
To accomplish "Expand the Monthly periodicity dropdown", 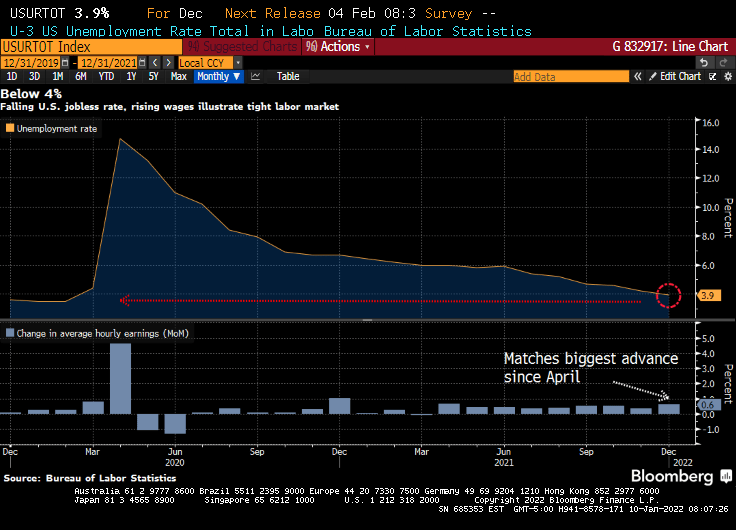I will point(217,76).
